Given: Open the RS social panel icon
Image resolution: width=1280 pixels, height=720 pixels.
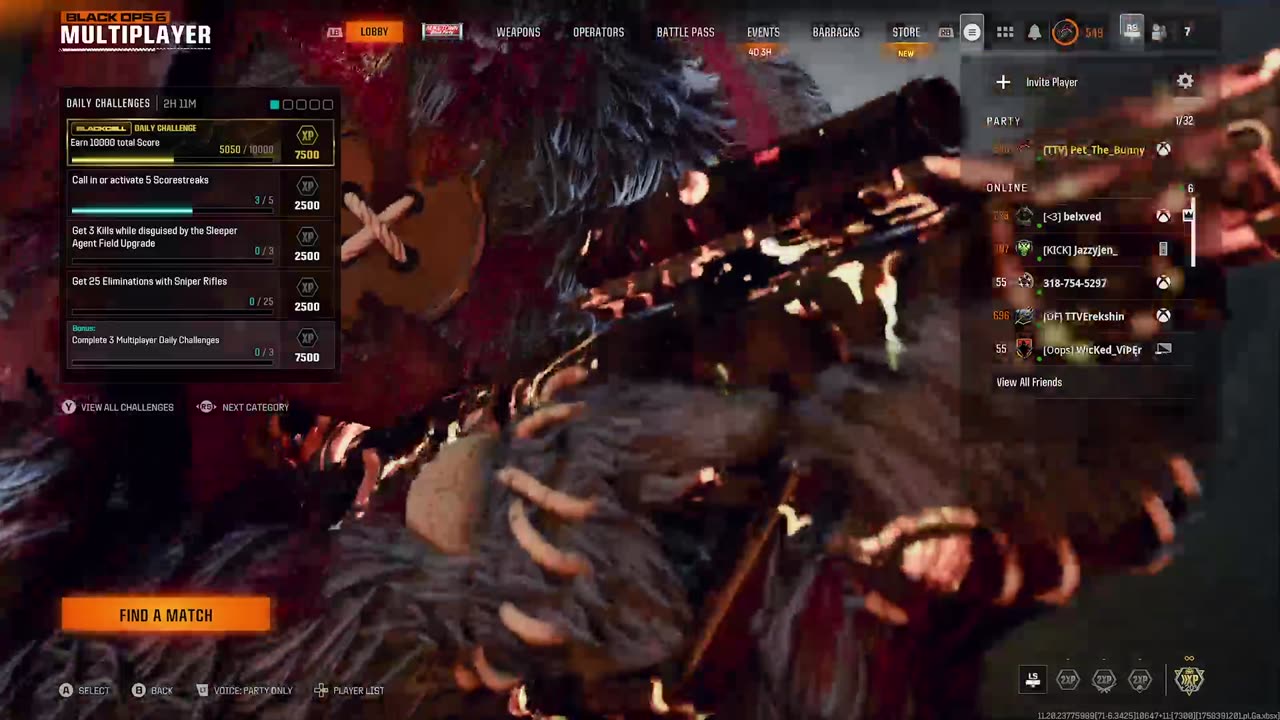Looking at the screenshot, I should click(x=1131, y=29).
